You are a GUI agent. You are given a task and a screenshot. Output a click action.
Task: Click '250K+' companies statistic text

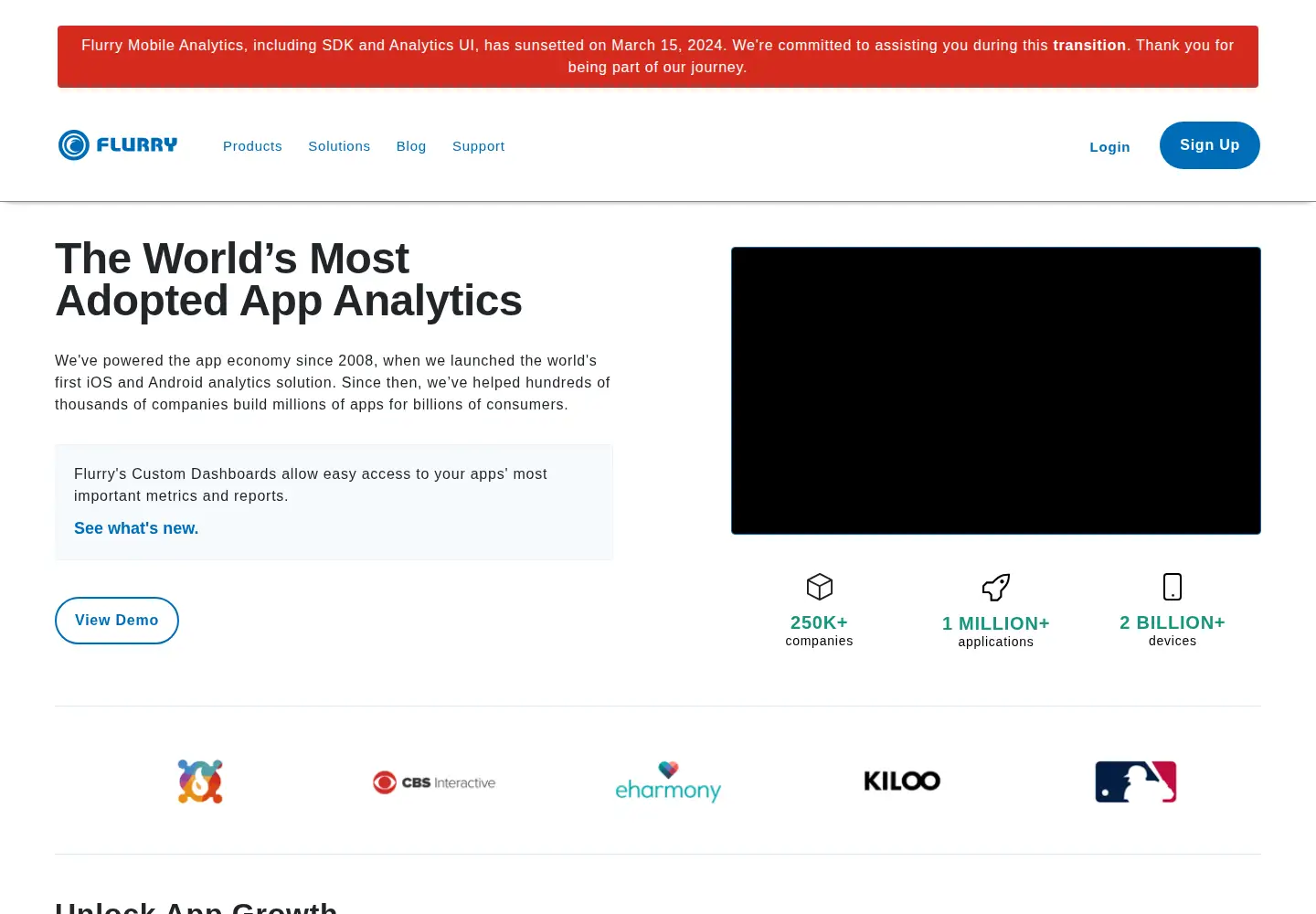[819, 622]
